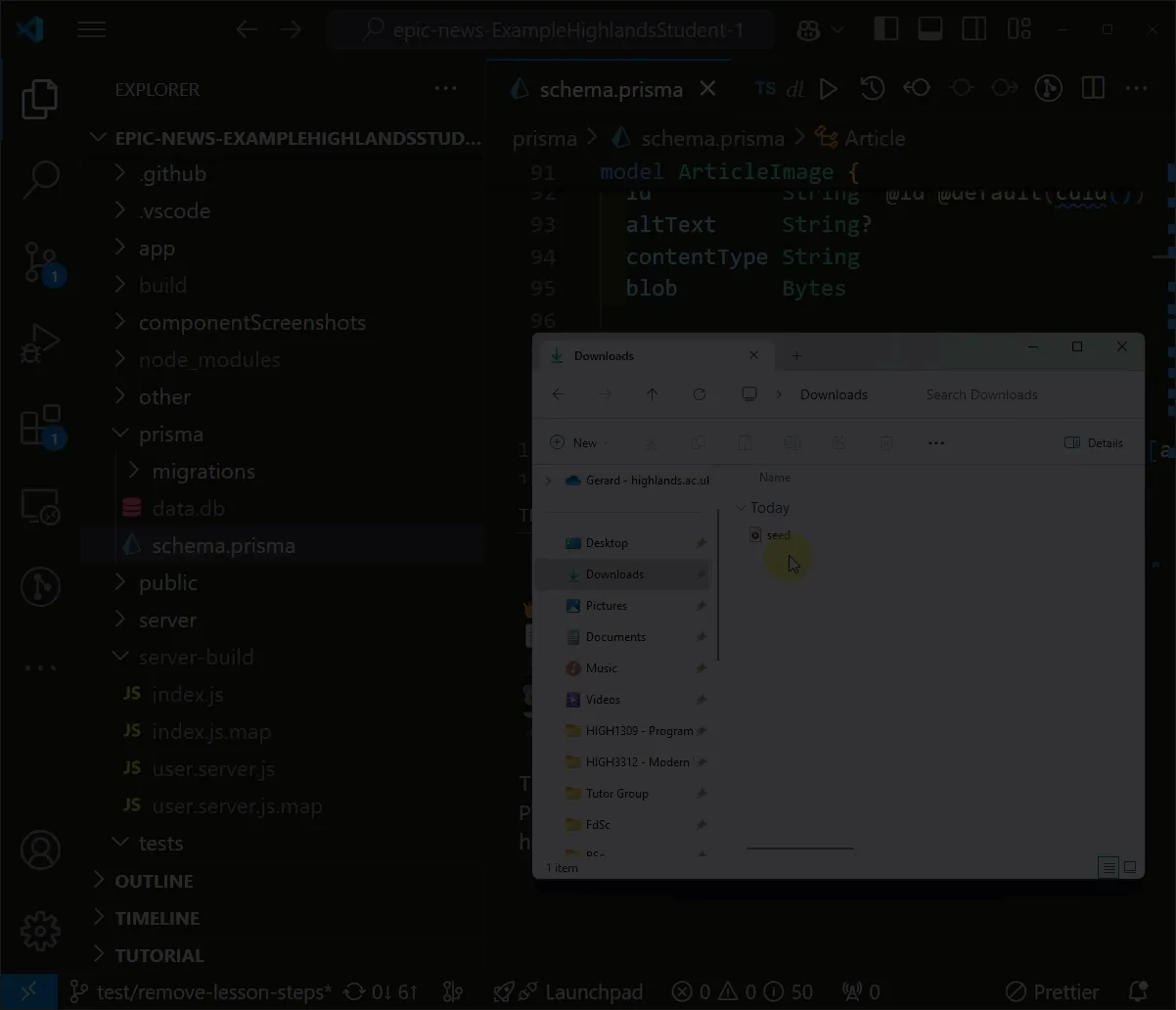
Task: Switch Downloads window to large thumbnails view
Action: point(1130,867)
